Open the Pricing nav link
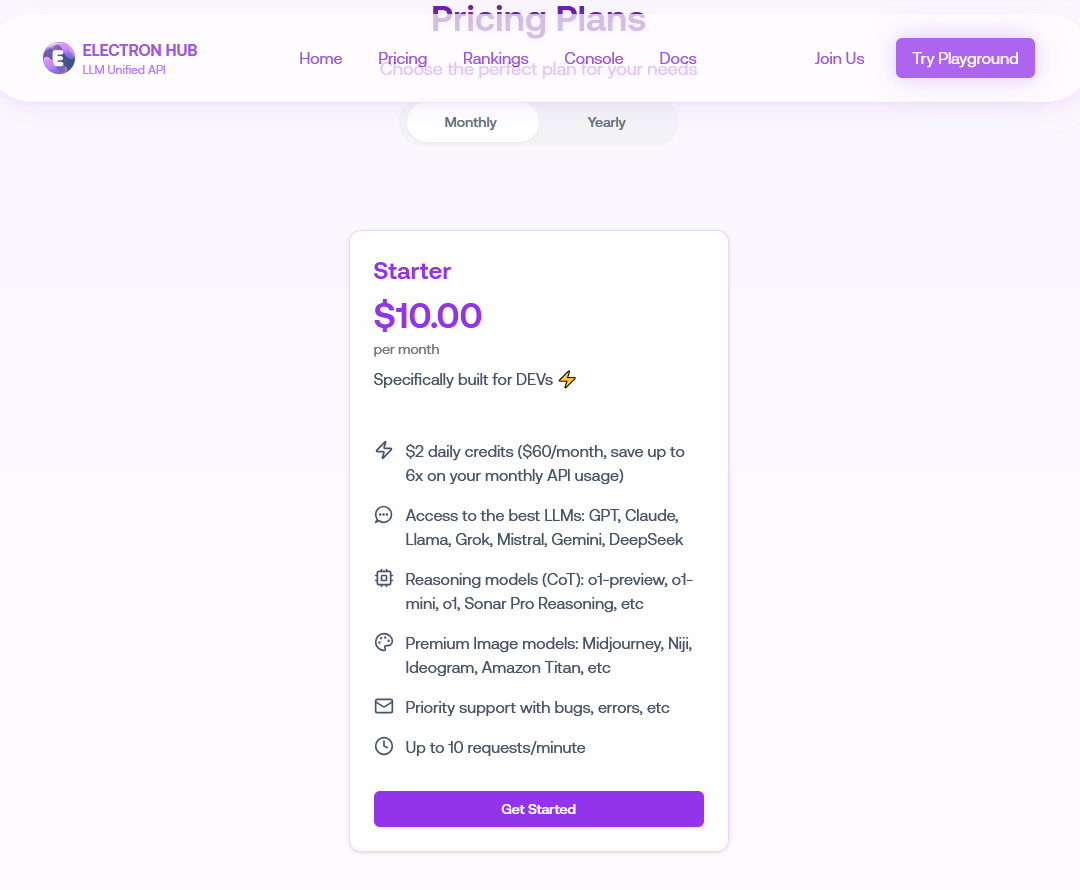1080x890 pixels. pos(402,59)
